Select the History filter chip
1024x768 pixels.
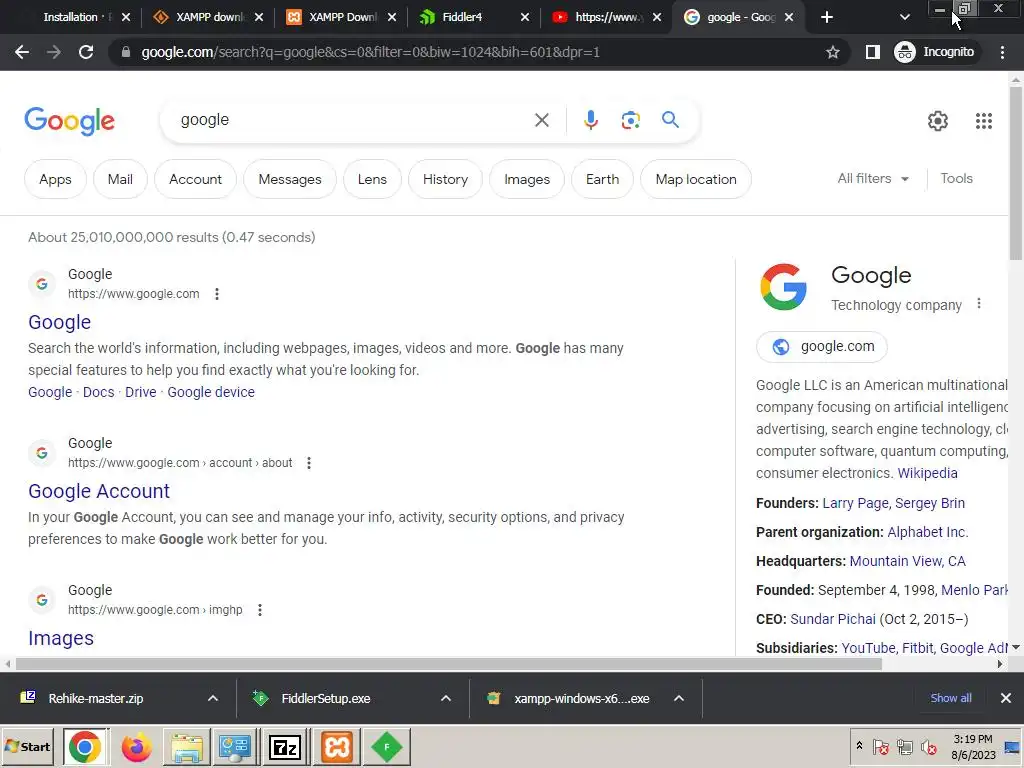coord(445,179)
